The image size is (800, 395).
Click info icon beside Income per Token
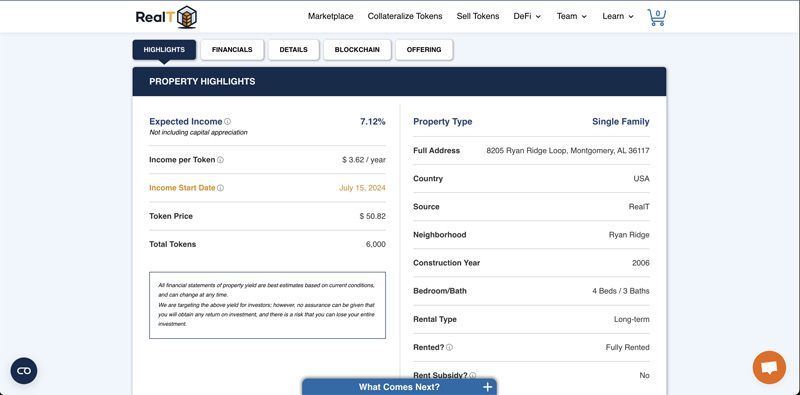tap(220, 160)
